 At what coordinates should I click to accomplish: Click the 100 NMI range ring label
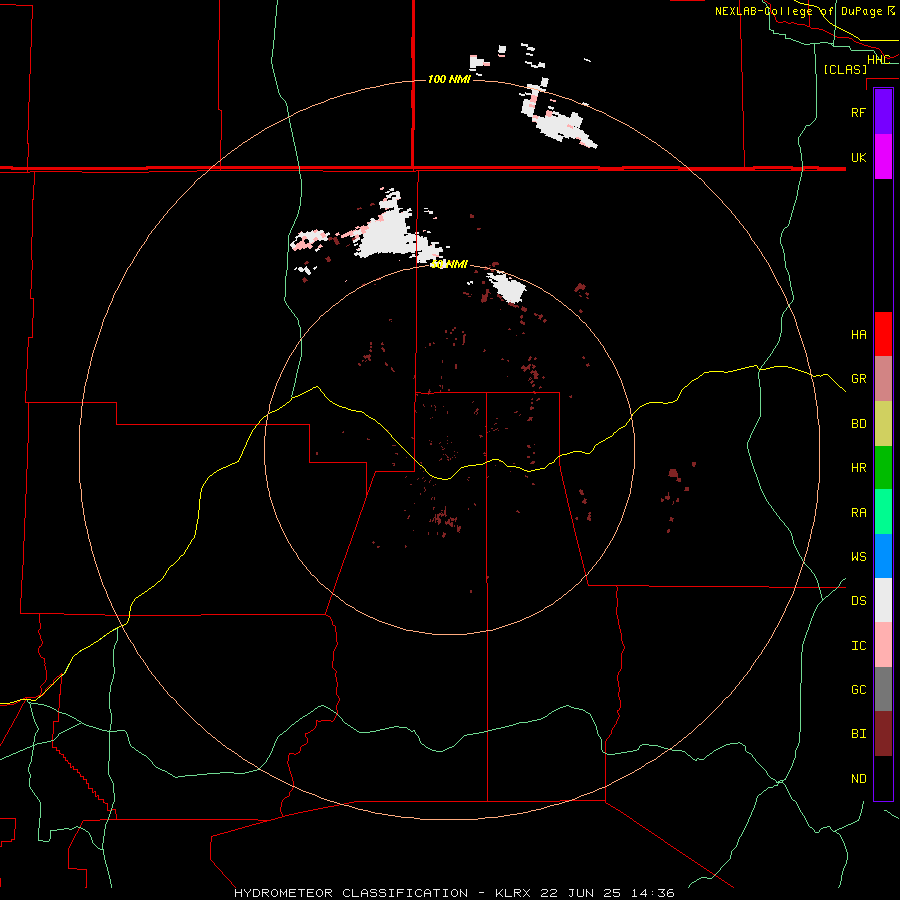[449, 79]
